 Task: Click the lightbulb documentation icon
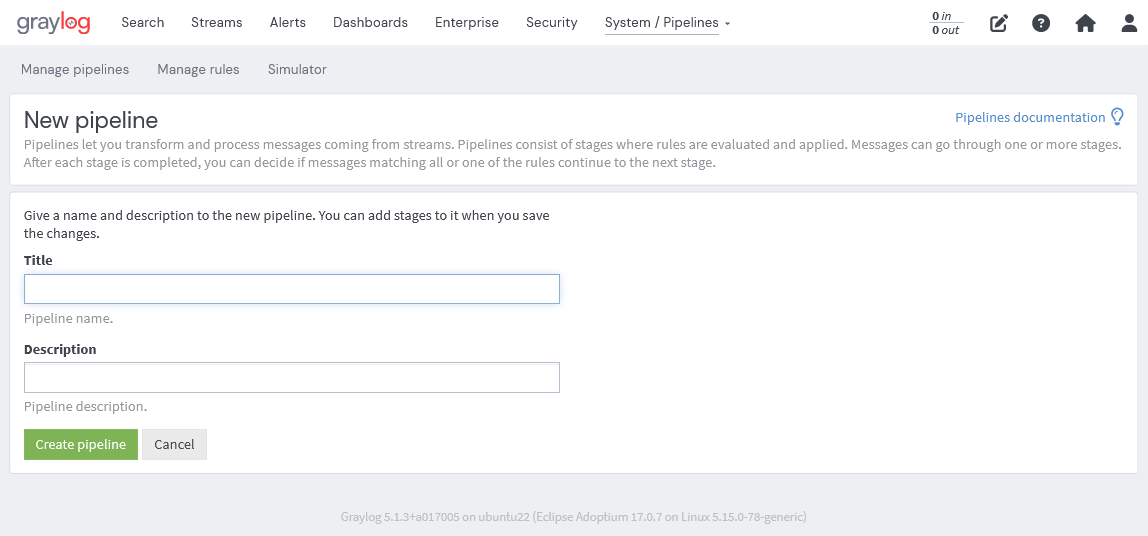pyautogui.click(x=1117, y=117)
